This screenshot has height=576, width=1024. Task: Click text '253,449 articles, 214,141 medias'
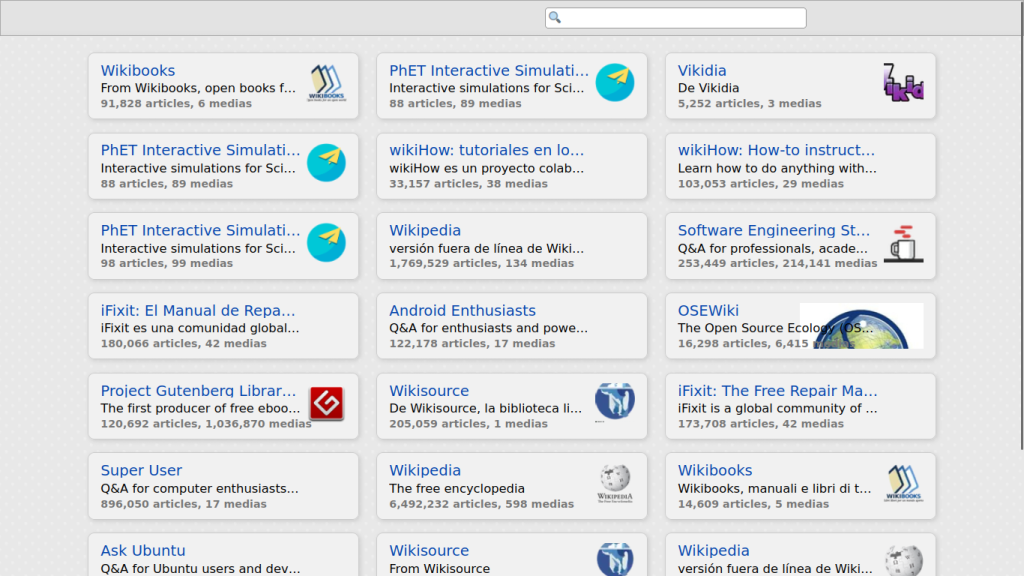click(x=777, y=264)
